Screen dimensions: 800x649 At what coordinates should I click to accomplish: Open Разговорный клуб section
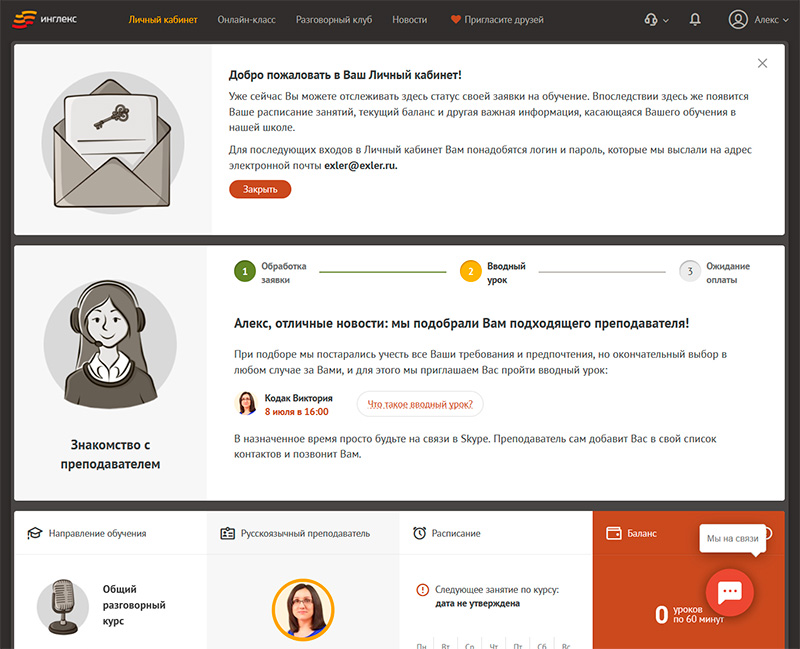click(334, 20)
